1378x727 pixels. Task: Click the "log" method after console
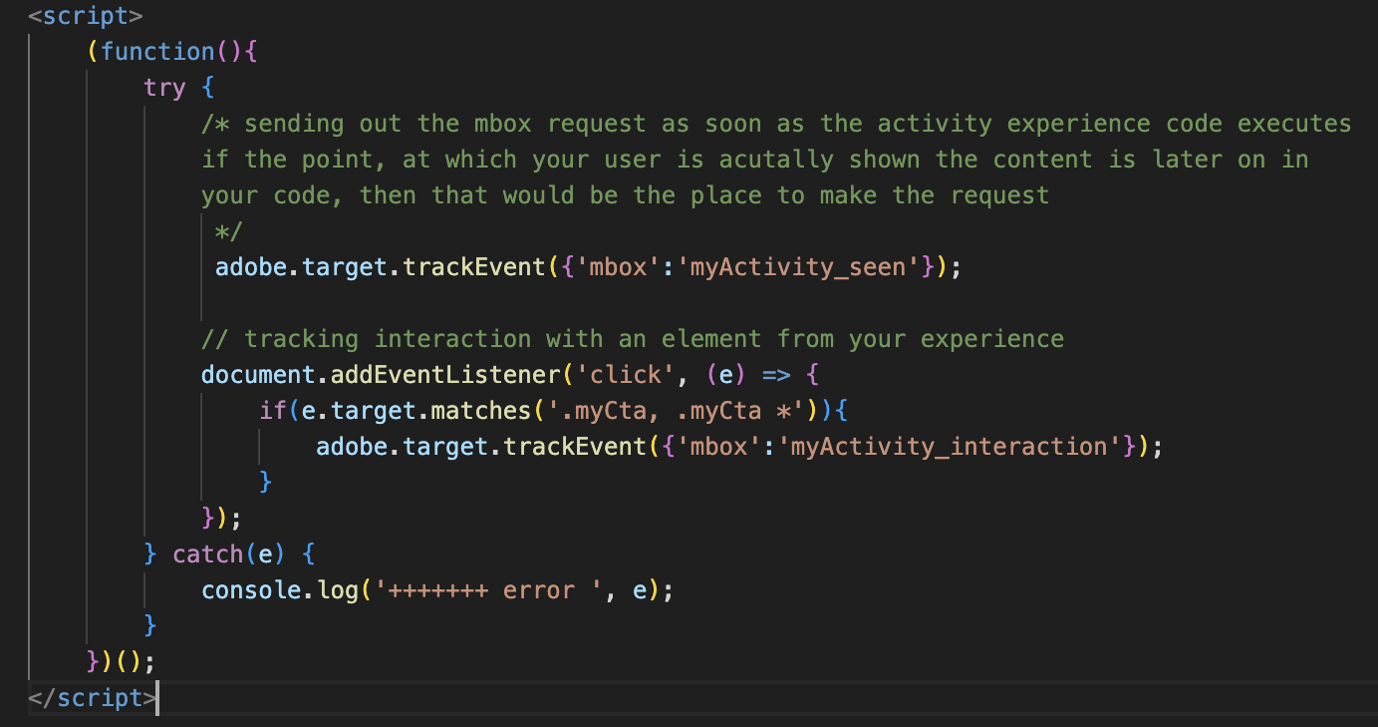click(338, 590)
